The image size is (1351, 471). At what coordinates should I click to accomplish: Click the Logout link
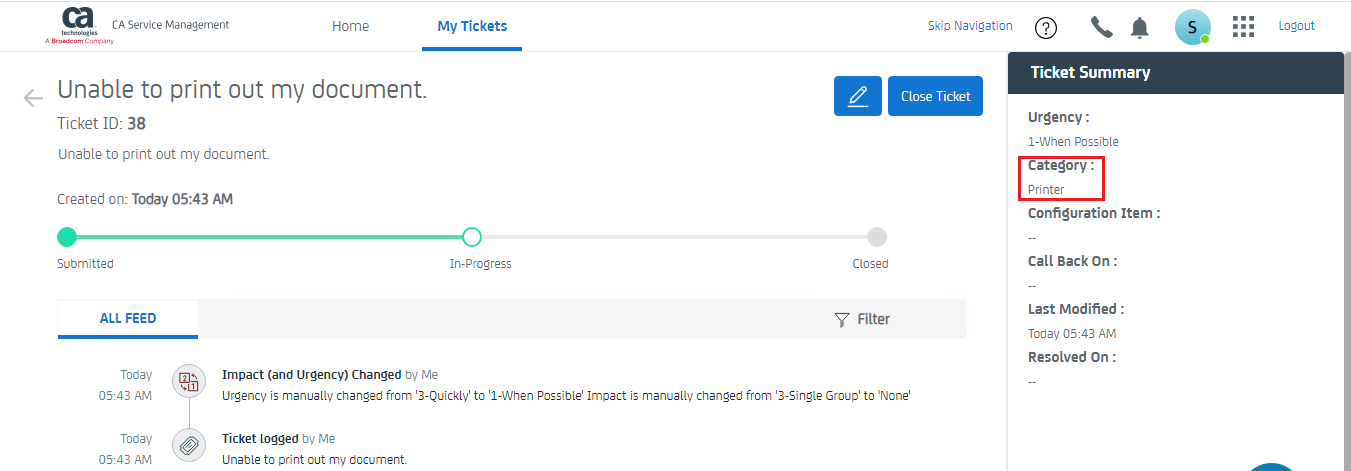click(x=1296, y=26)
